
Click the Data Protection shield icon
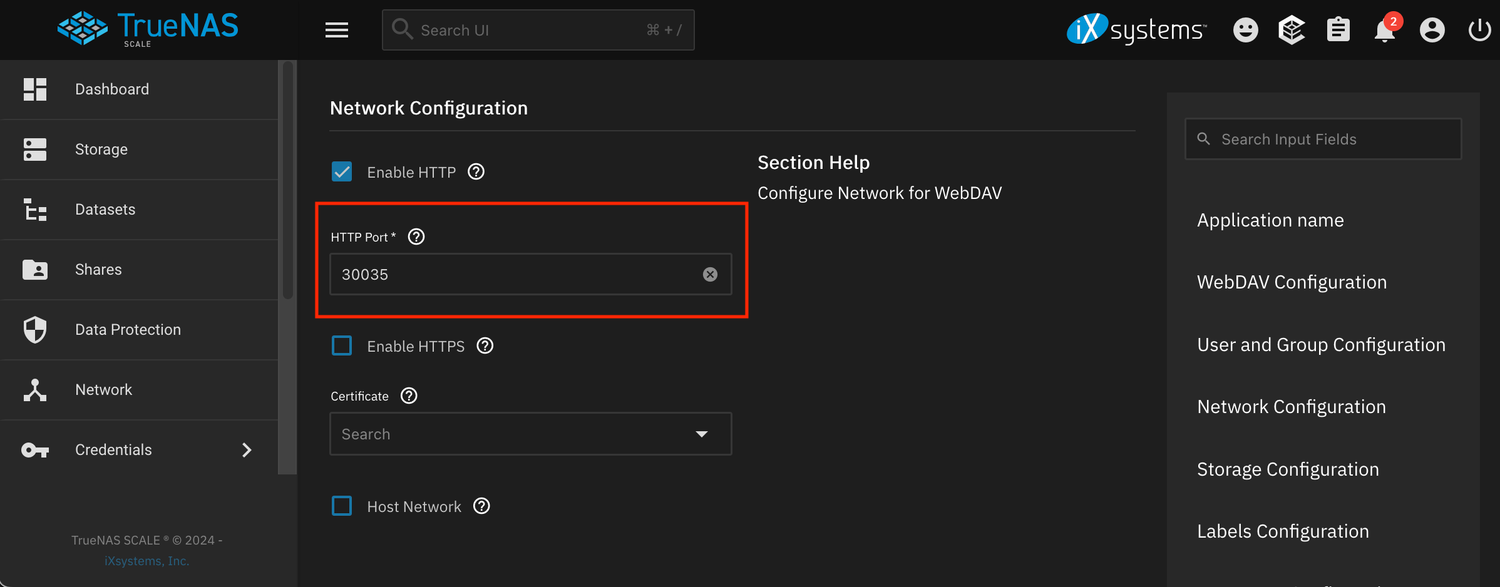[35, 329]
